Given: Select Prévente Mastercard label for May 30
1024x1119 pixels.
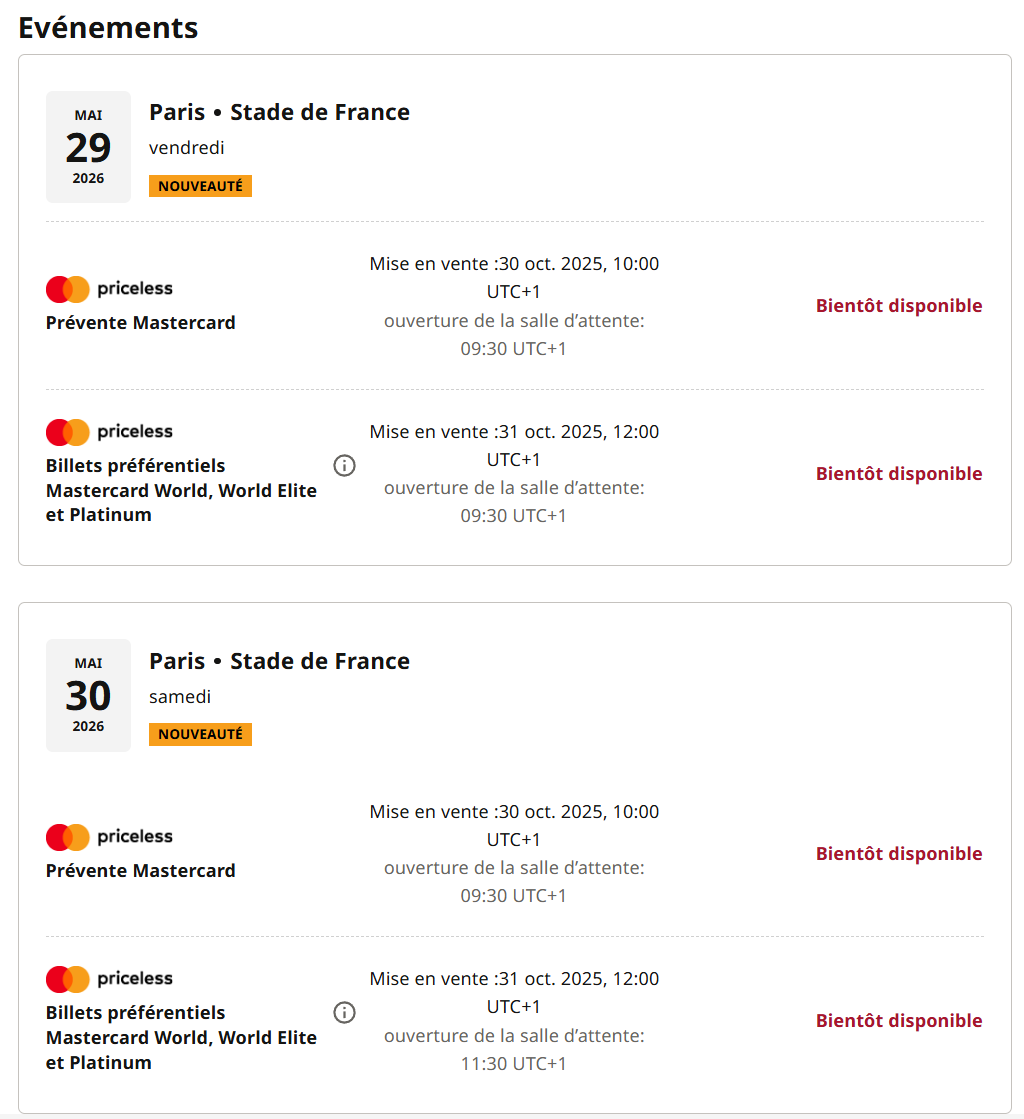Looking at the screenshot, I should tap(141, 871).
